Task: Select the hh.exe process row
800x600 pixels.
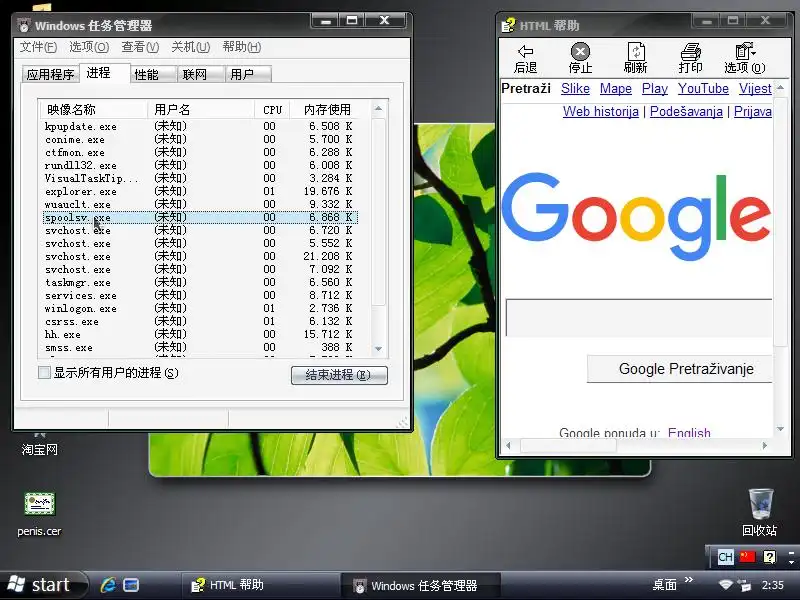Action: point(201,334)
